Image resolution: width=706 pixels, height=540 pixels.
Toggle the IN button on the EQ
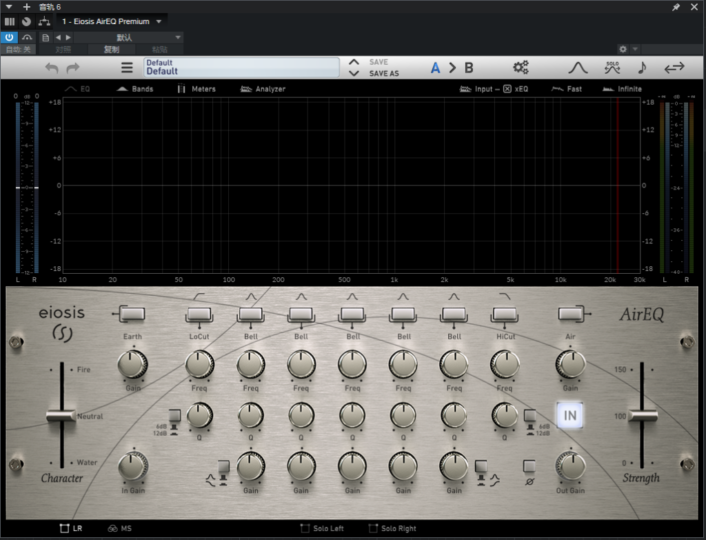(x=570, y=416)
